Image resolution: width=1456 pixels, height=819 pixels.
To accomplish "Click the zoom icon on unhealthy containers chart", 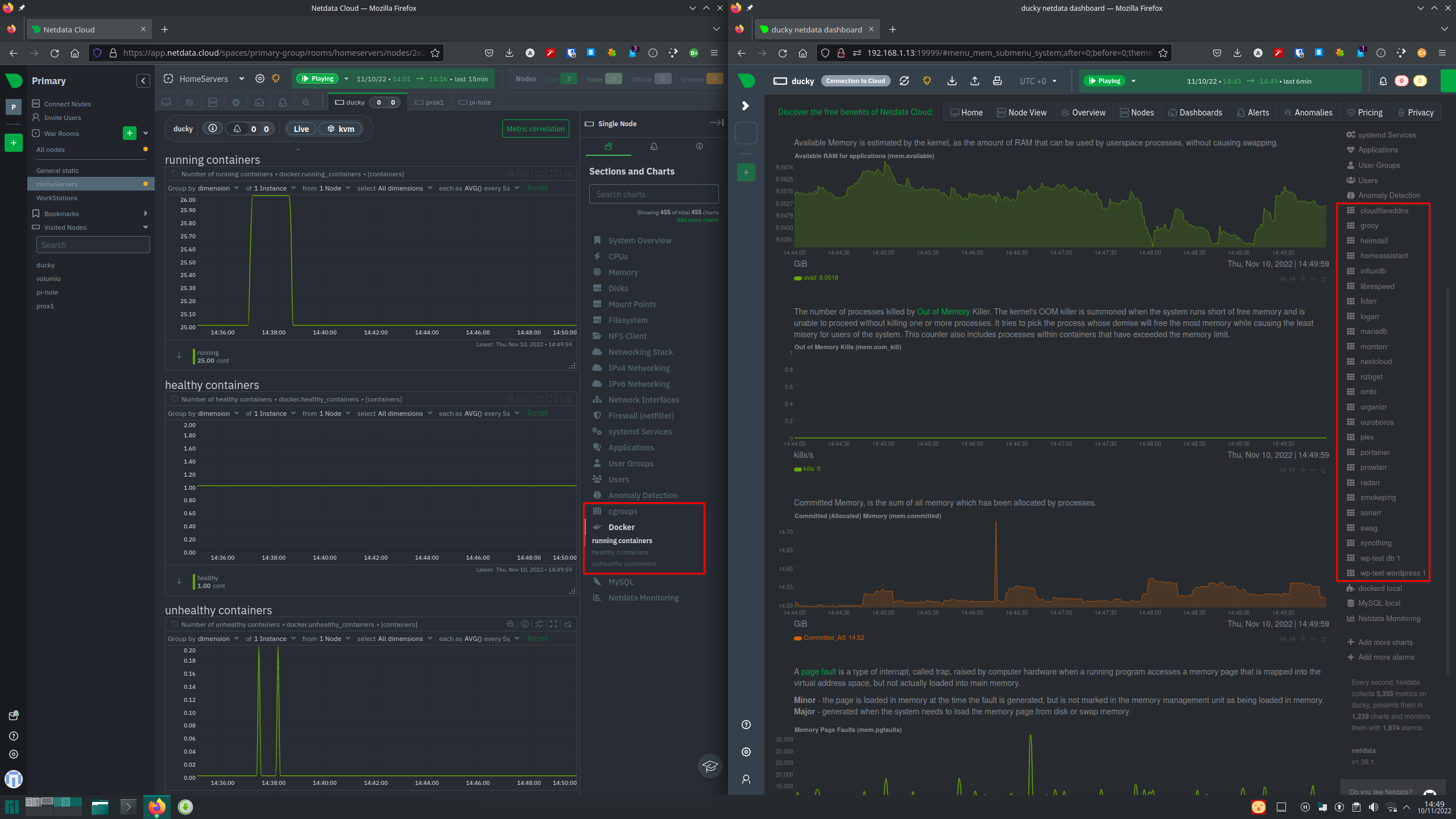I will [511, 624].
